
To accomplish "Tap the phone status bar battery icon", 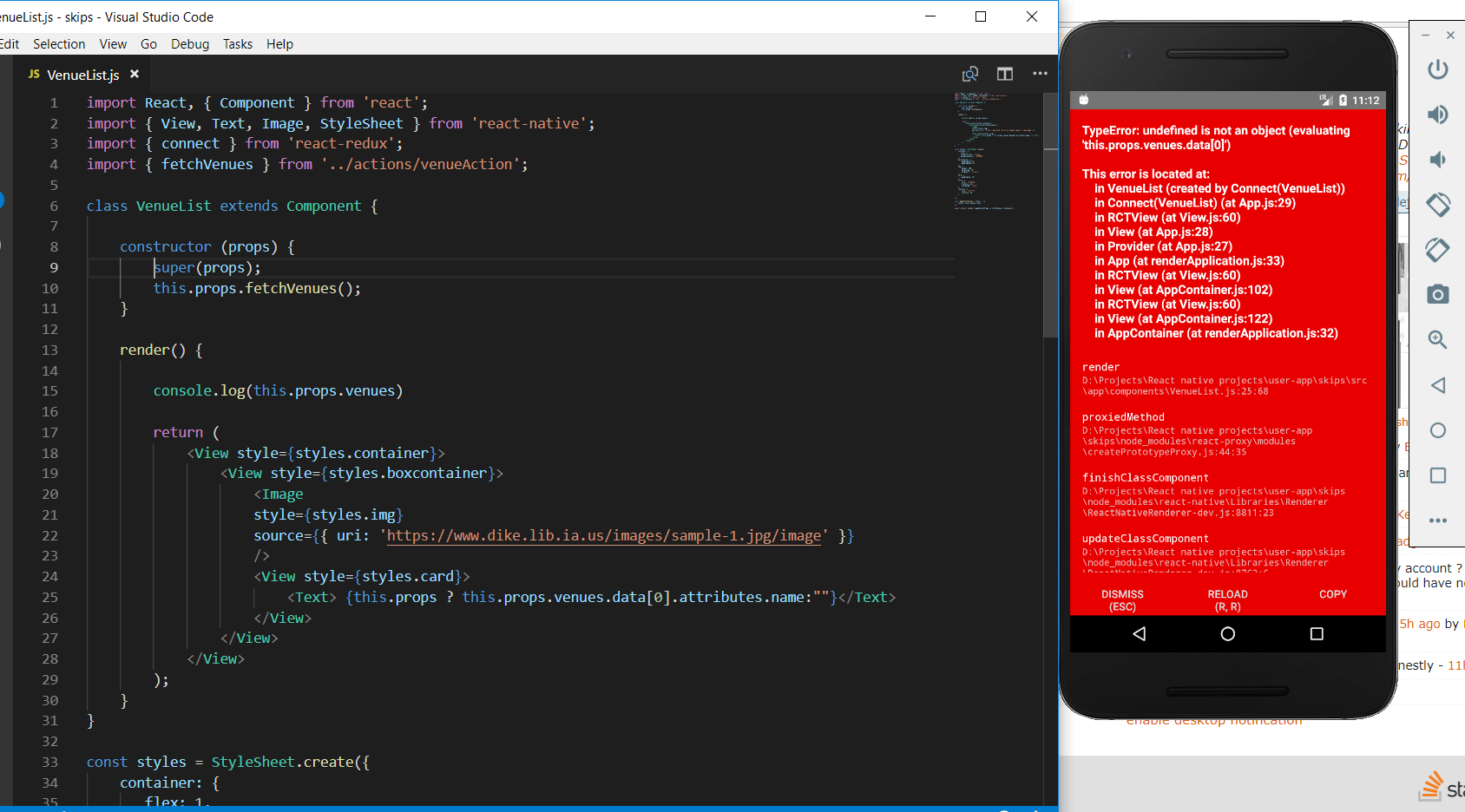I will coord(1343,101).
